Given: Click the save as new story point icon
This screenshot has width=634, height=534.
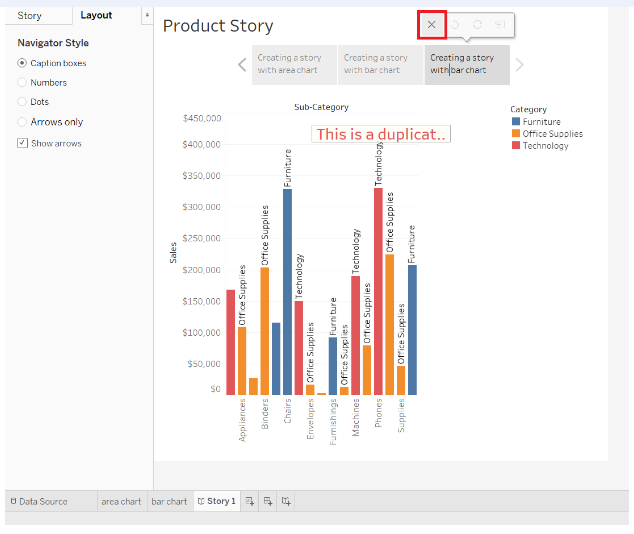Looking at the screenshot, I should [x=499, y=24].
